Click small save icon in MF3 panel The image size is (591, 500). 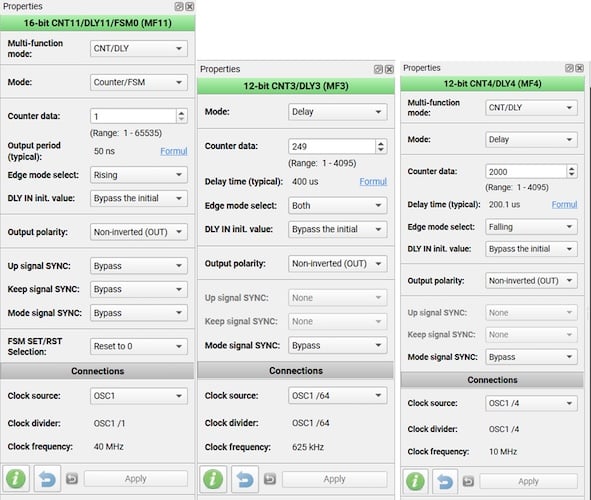coord(269,479)
